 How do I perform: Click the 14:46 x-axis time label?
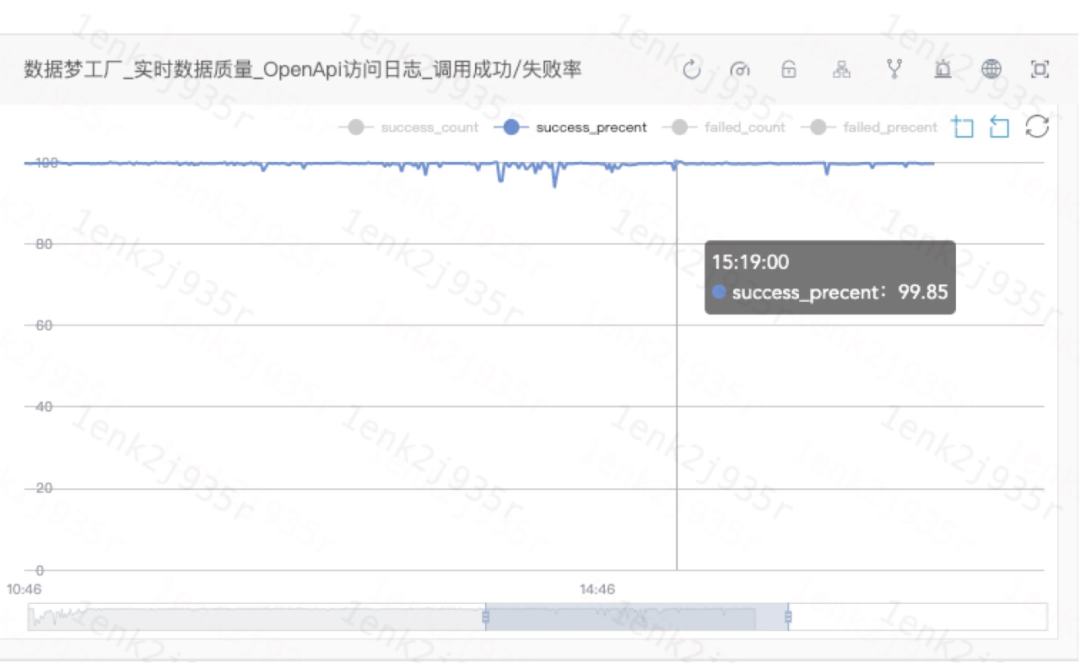click(597, 589)
